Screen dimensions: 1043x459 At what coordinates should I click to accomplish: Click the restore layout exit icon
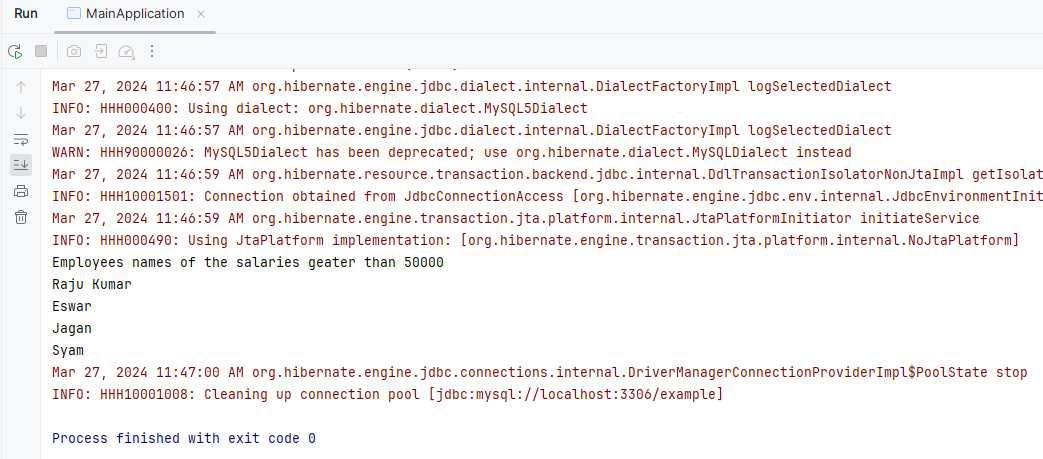[100, 51]
